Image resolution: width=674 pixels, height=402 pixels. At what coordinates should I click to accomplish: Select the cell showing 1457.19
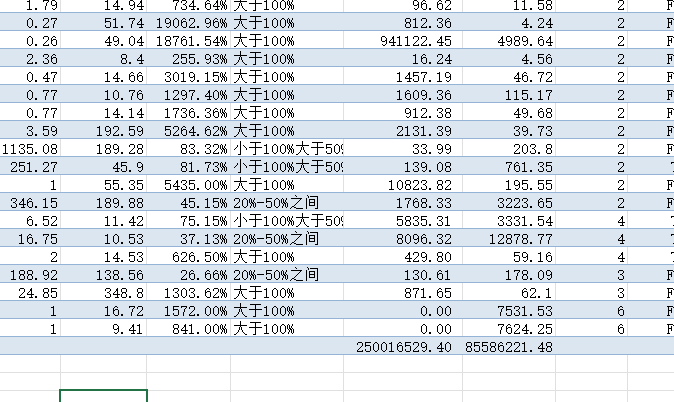[403, 77]
